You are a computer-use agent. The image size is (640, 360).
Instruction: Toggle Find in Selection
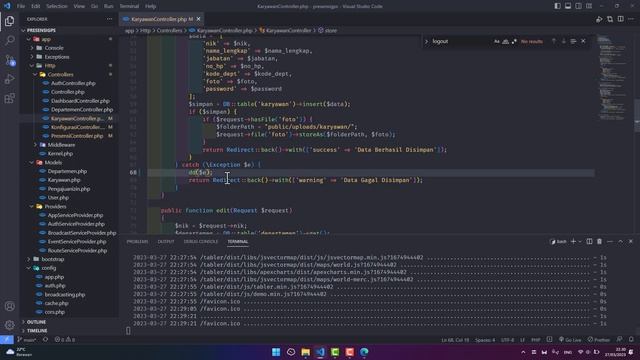click(573, 41)
